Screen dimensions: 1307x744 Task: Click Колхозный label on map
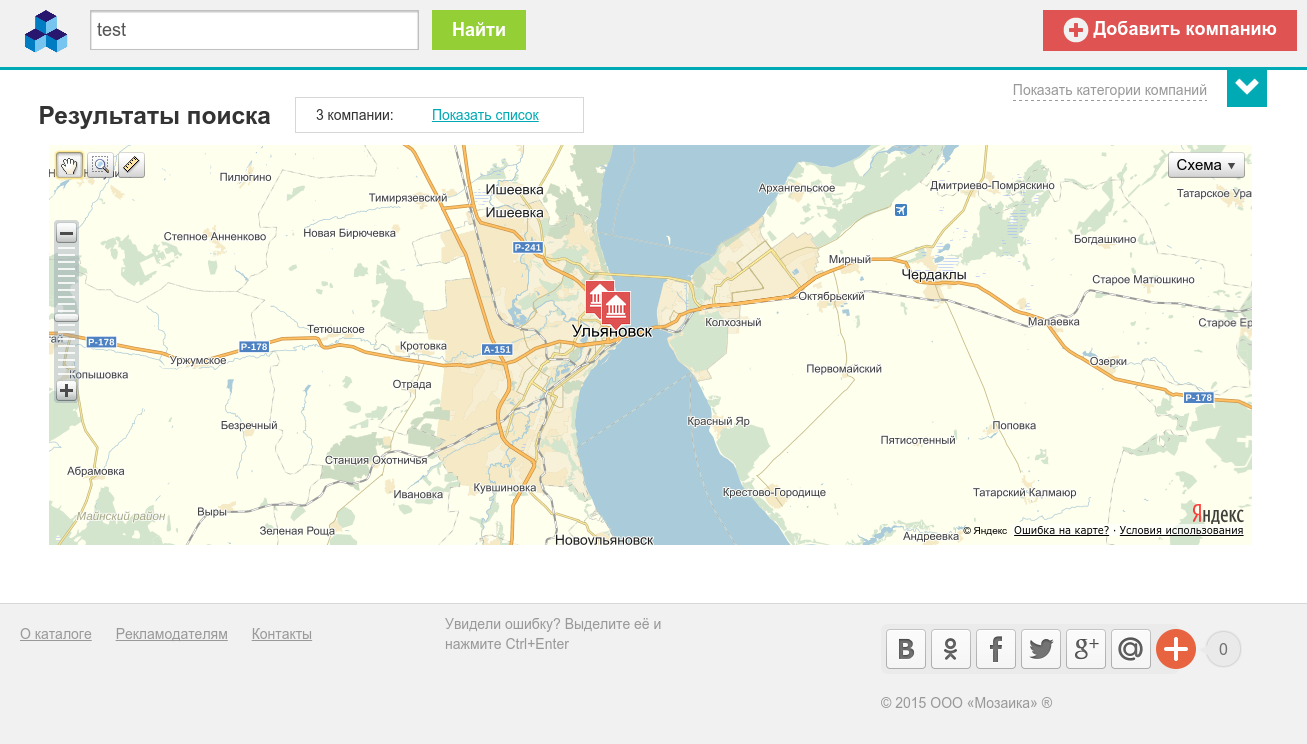(734, 323)
